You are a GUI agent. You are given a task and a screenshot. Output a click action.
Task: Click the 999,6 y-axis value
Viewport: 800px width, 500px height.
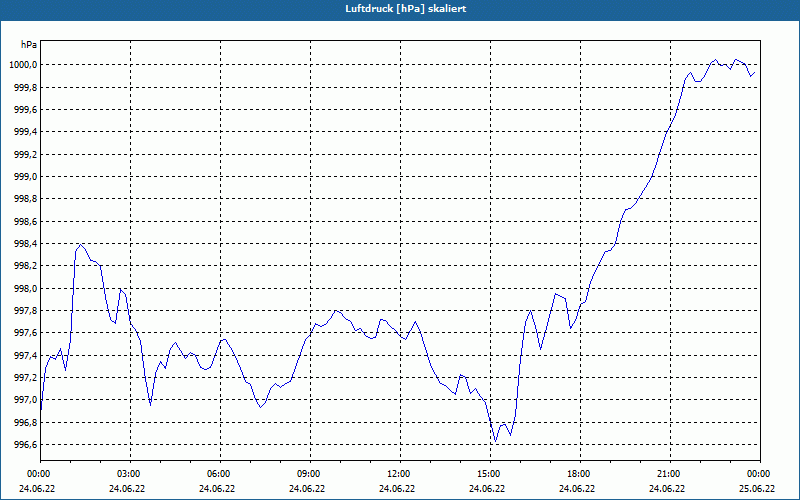(26, 110)
